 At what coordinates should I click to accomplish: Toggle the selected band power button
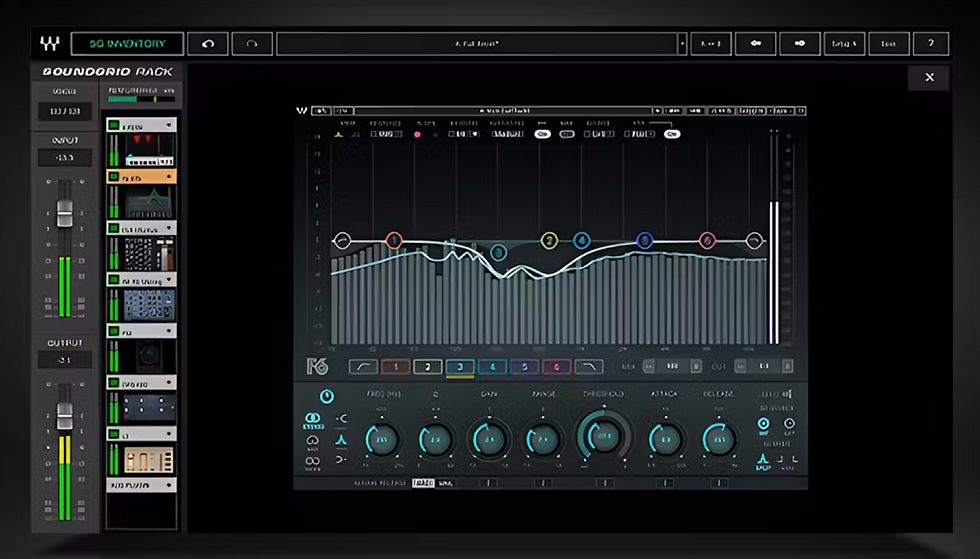pyautogui.click(x=327, y=396)
